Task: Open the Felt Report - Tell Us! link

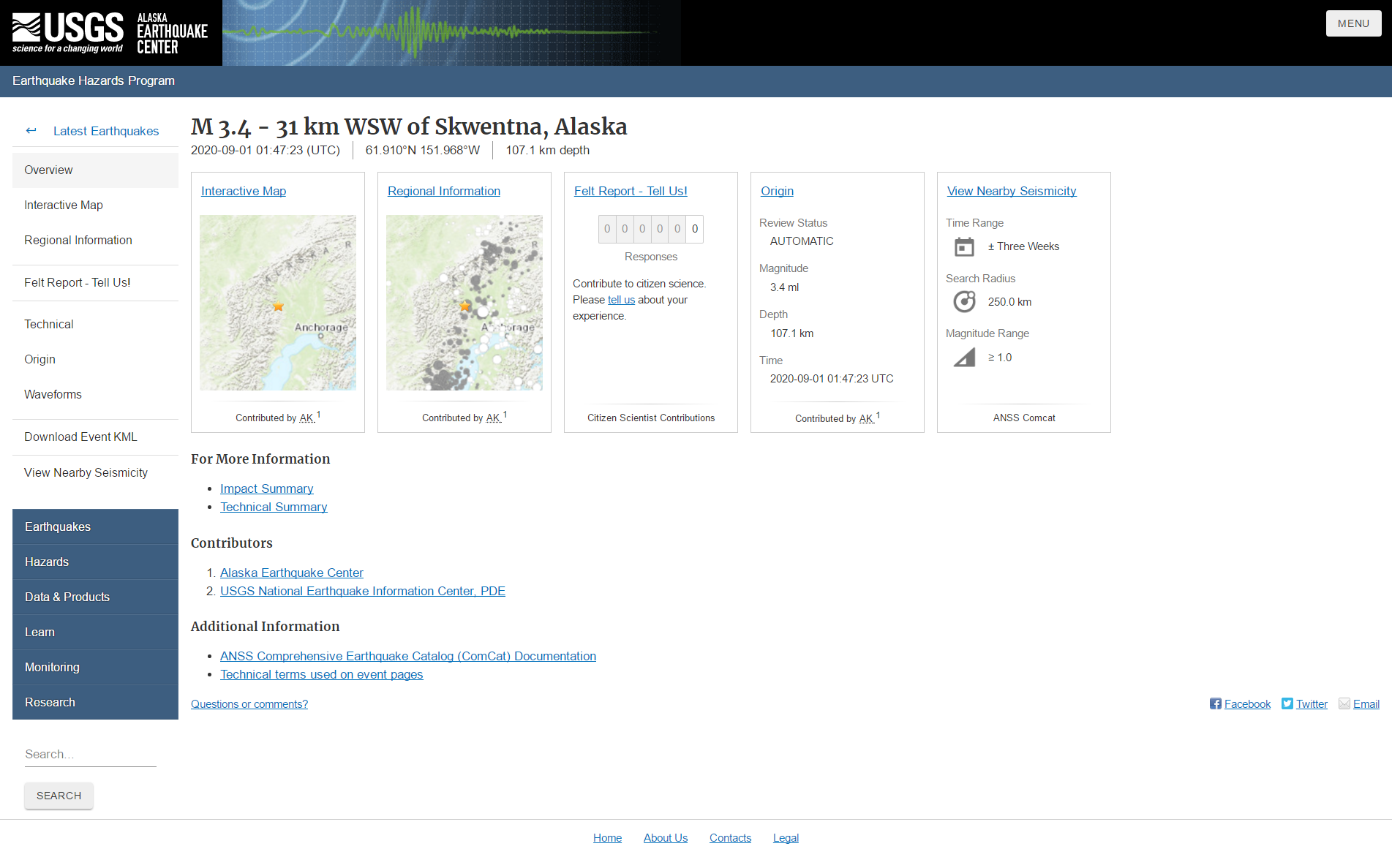Action: (x=631, y=191)
